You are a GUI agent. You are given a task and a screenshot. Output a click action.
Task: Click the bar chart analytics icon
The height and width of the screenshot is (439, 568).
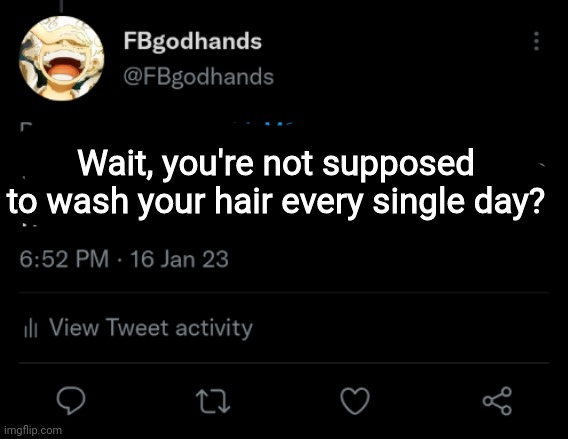(x=30, y=328)
